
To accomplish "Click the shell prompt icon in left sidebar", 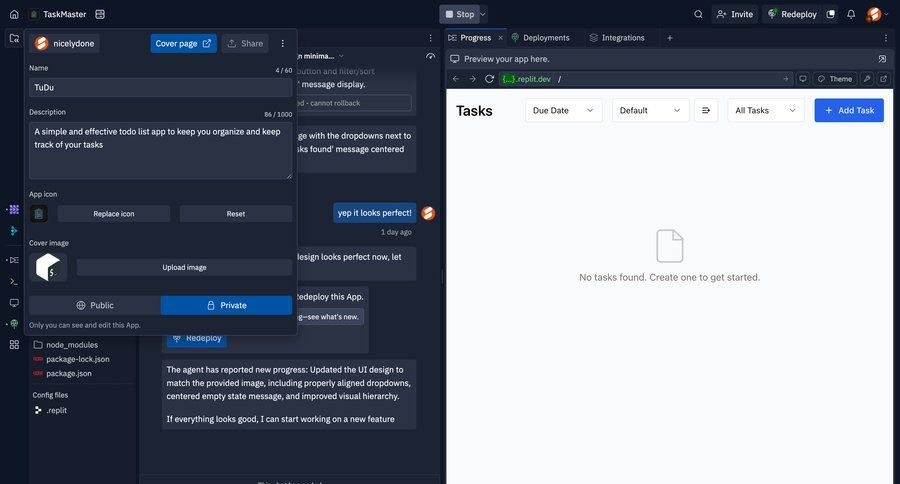I will [x=14, y=281].
